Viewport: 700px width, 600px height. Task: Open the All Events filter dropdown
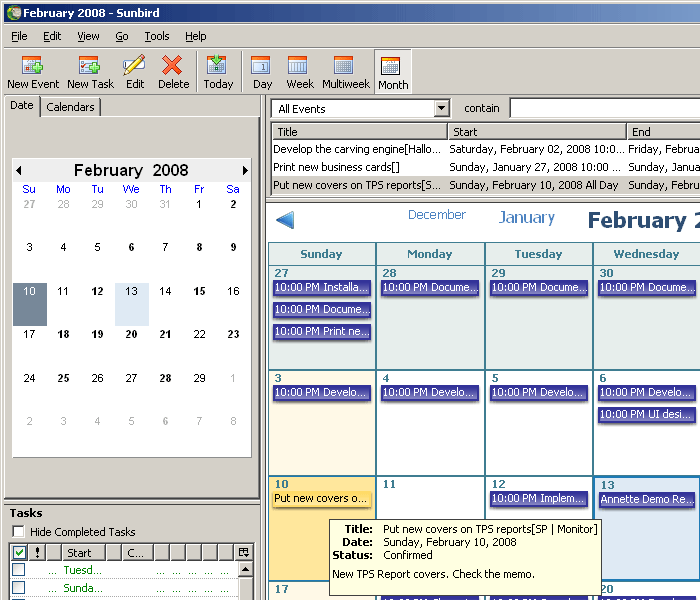442,109
